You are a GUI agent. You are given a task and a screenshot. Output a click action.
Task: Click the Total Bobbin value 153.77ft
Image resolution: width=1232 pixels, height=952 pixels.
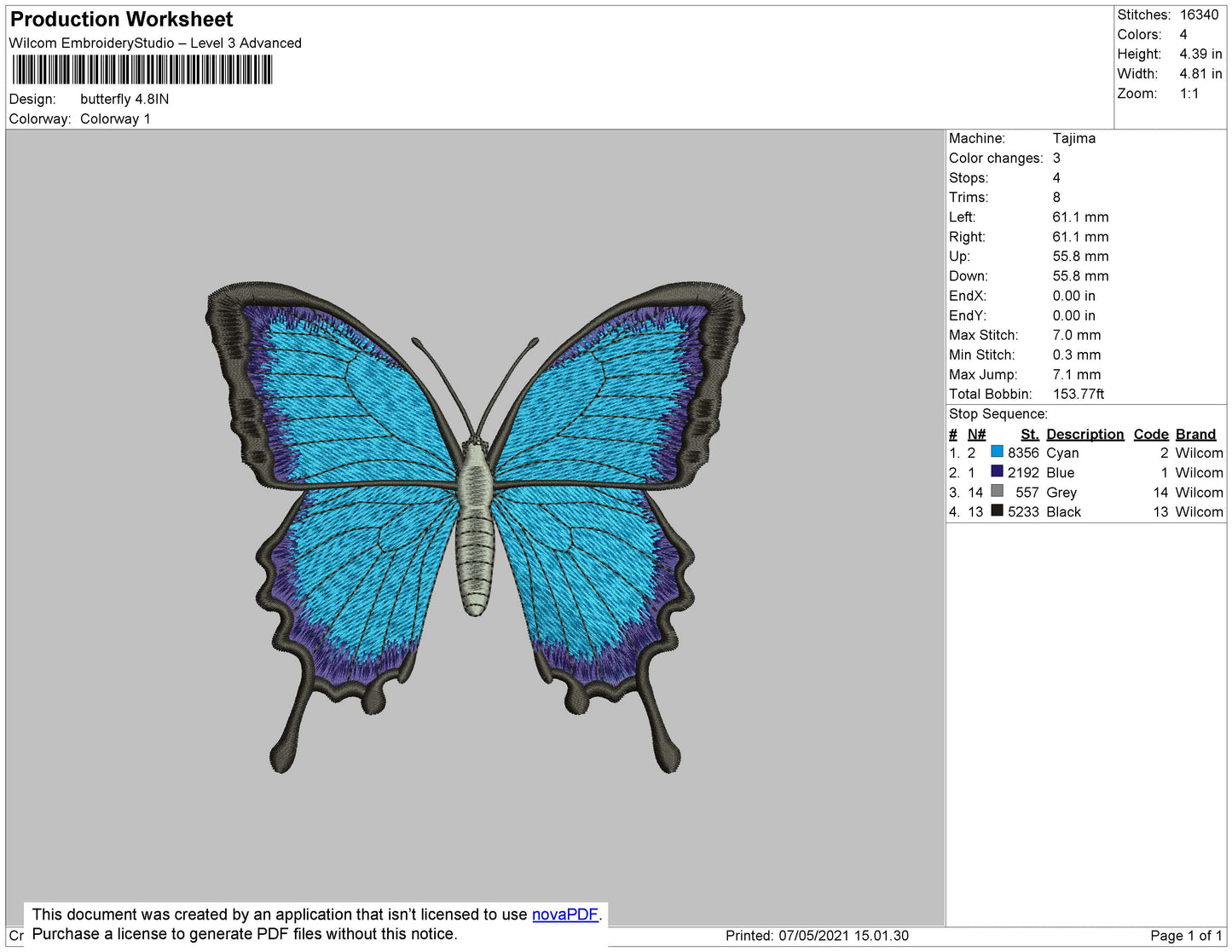tap(1078, 394)
